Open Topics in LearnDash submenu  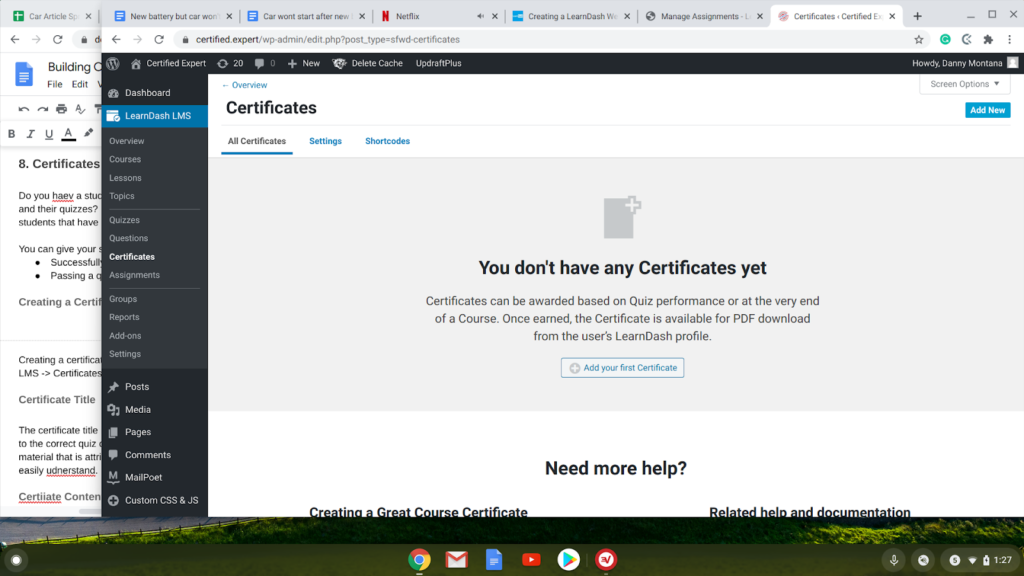coord(121,196)
